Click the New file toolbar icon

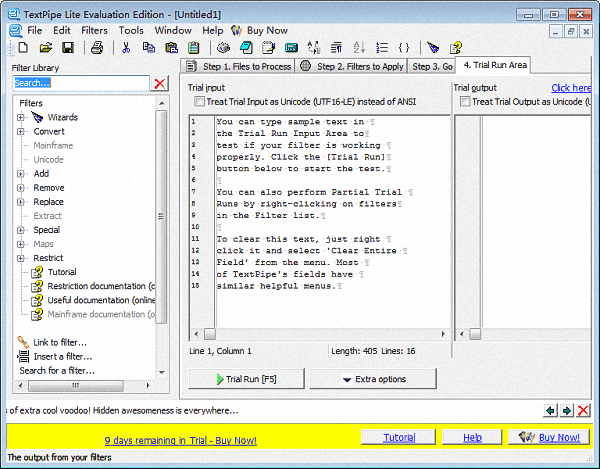tap(21, 47)
